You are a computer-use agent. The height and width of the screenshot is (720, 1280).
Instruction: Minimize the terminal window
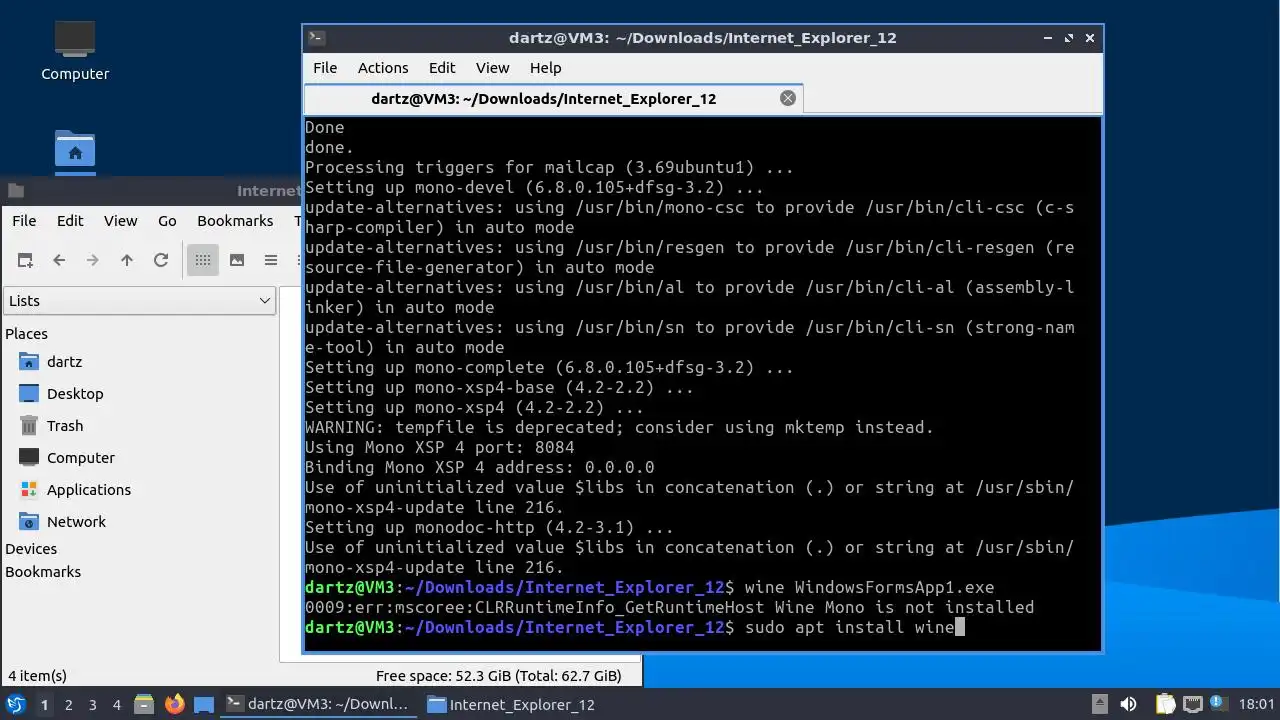point(1048,38)
